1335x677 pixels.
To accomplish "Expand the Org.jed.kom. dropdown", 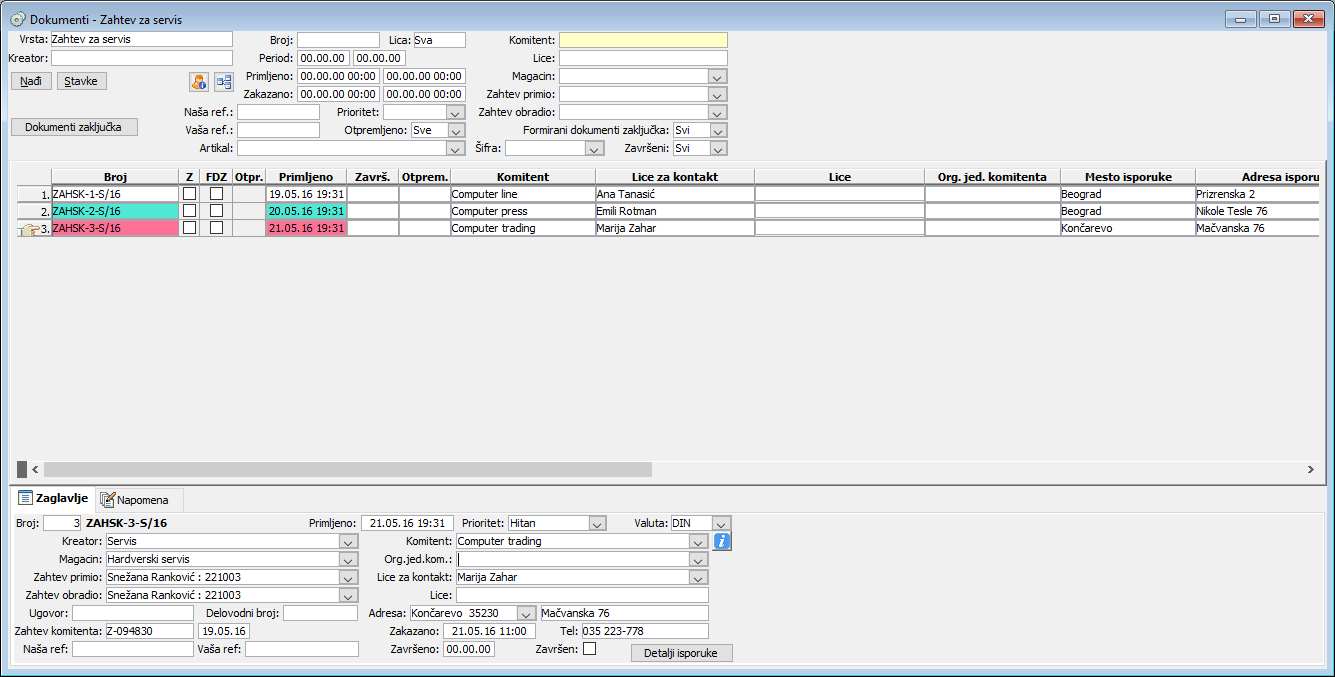I will 698,559.
